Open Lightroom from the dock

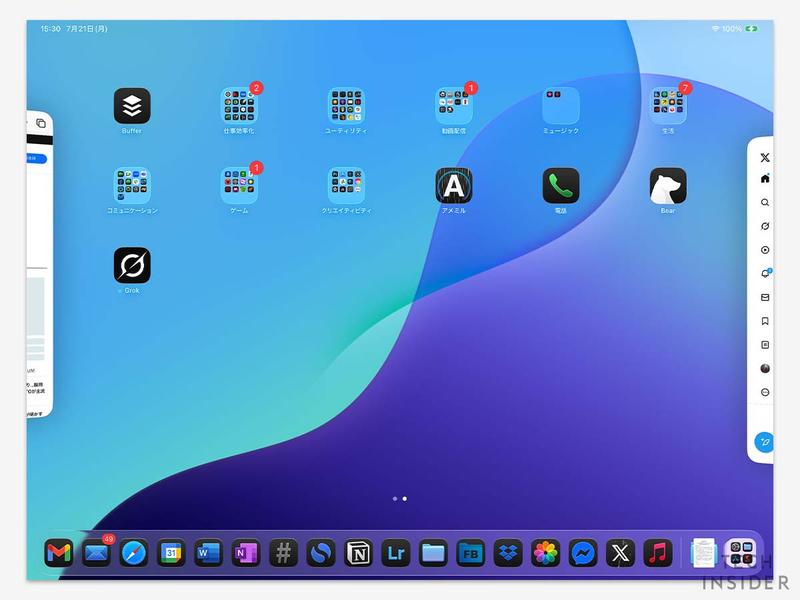coord(396,552)
